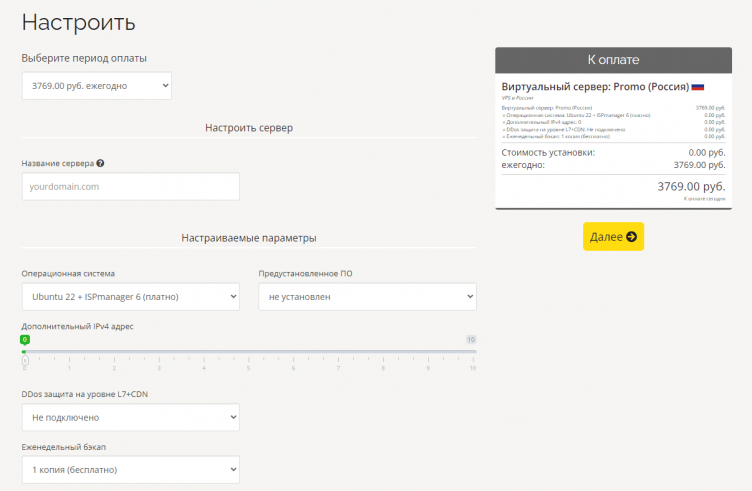Expand the Операционная система dropdown
The height and width of the screenshot is (491, 752).
(x=131, y=297)
